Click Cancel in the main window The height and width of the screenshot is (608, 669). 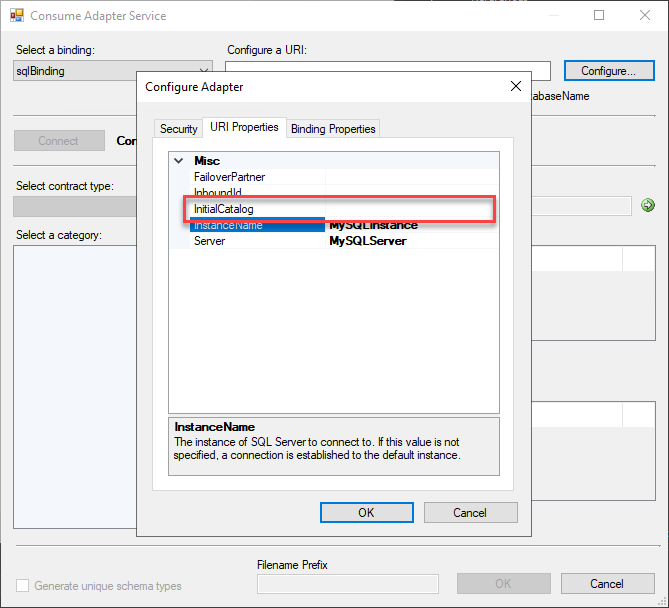pos(607,584)
